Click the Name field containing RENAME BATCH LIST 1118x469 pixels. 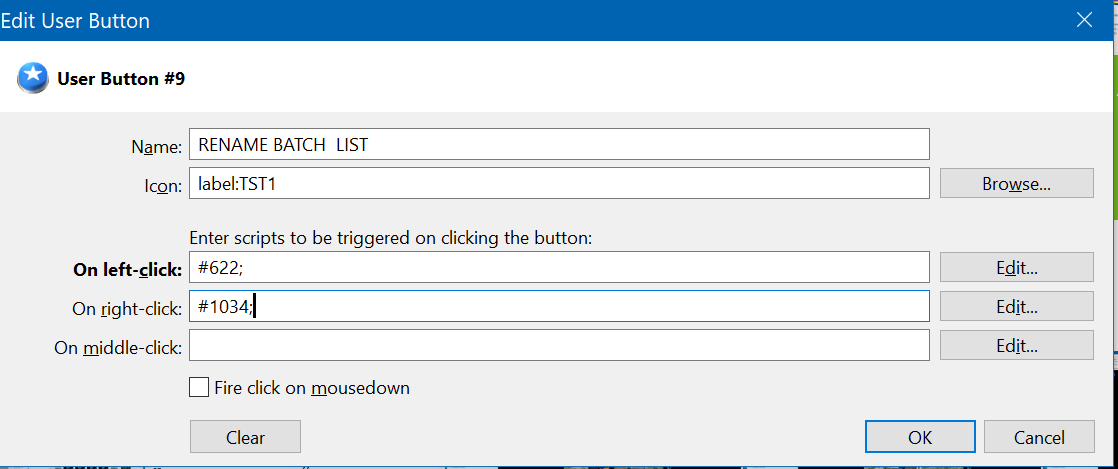coord(559,144)
